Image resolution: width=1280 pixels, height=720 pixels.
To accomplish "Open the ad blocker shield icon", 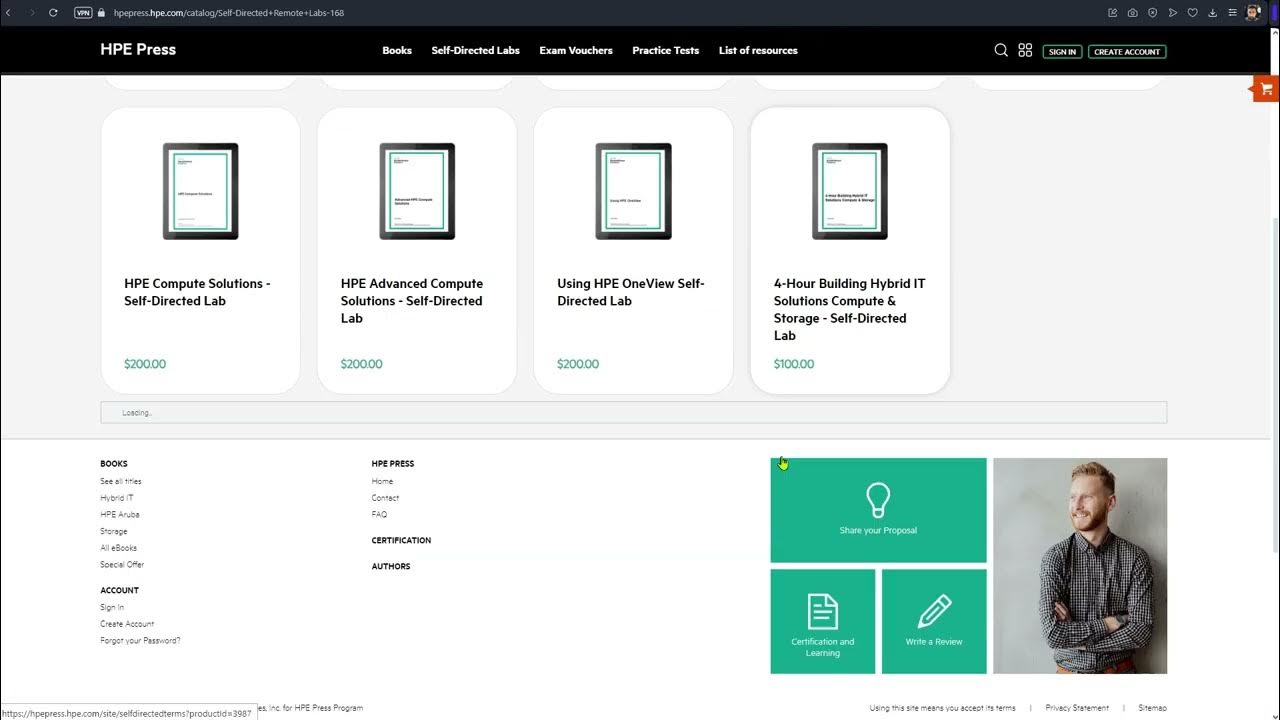I will (1153, 13).
